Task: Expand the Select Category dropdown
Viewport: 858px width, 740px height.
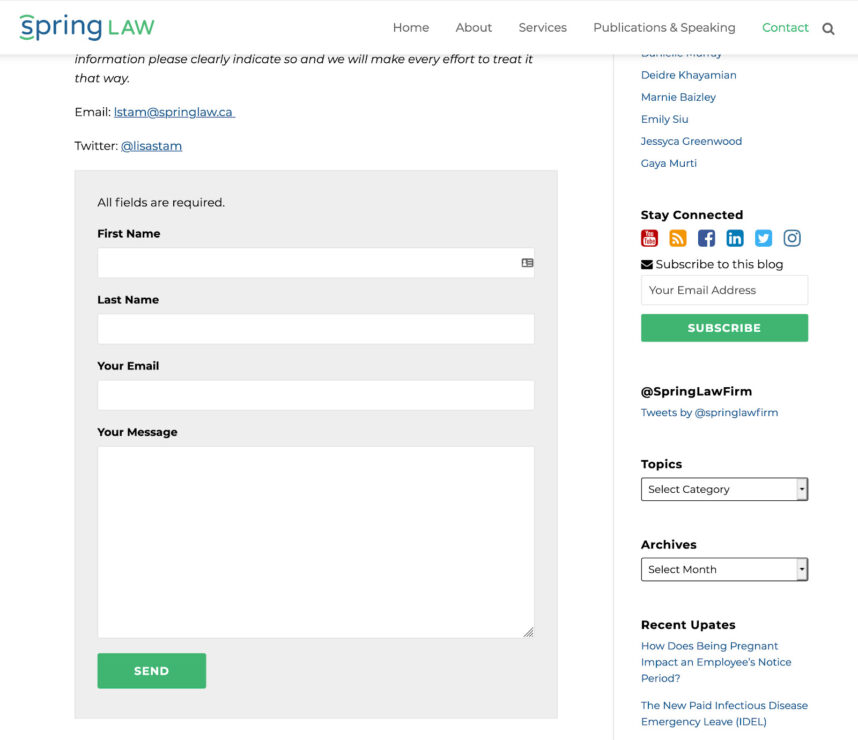Action: [724, 489]
